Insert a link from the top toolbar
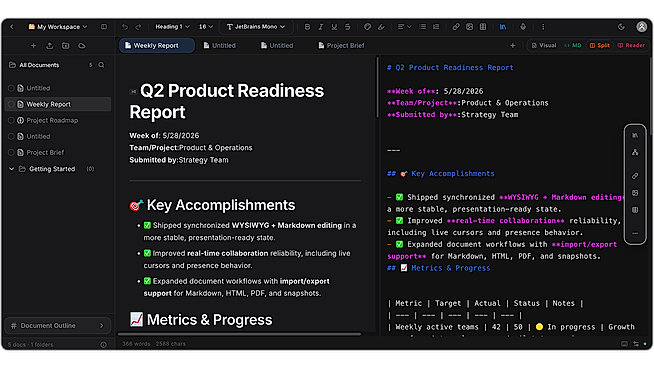 (456, 27)
